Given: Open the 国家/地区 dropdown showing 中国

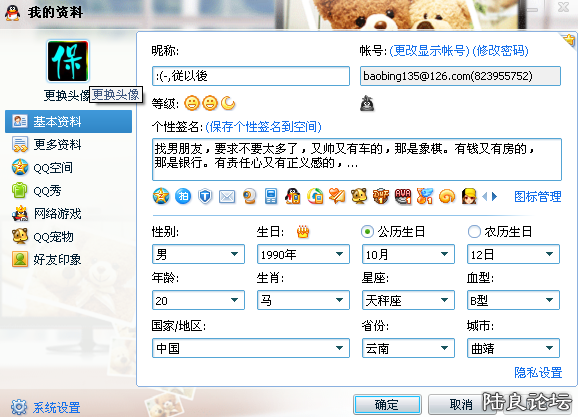Looking at the screenshot, I should pos(251,348).
